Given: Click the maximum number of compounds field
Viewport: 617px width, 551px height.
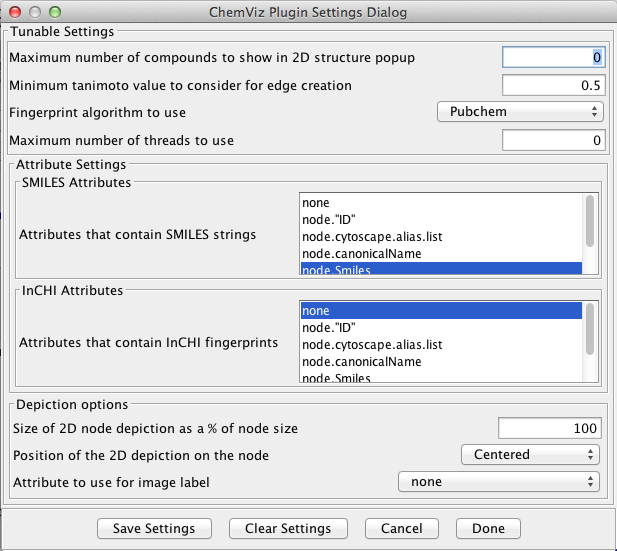Looking at the screenshot, I should pyautogui.click(x=552, y=58).
